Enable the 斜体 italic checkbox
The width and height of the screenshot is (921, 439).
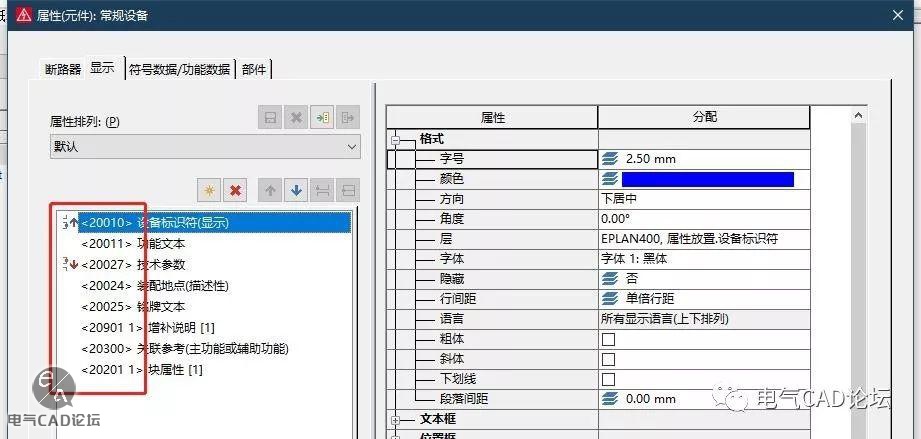(608, 360)
